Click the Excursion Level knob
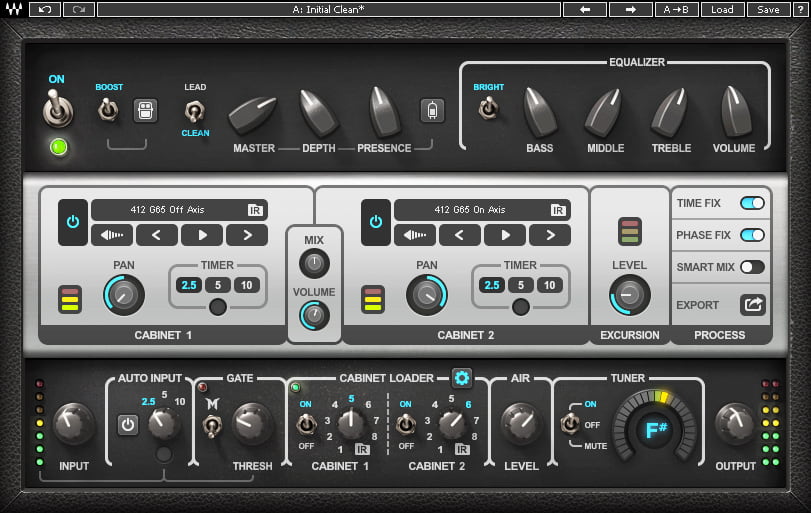 (629, 295)
